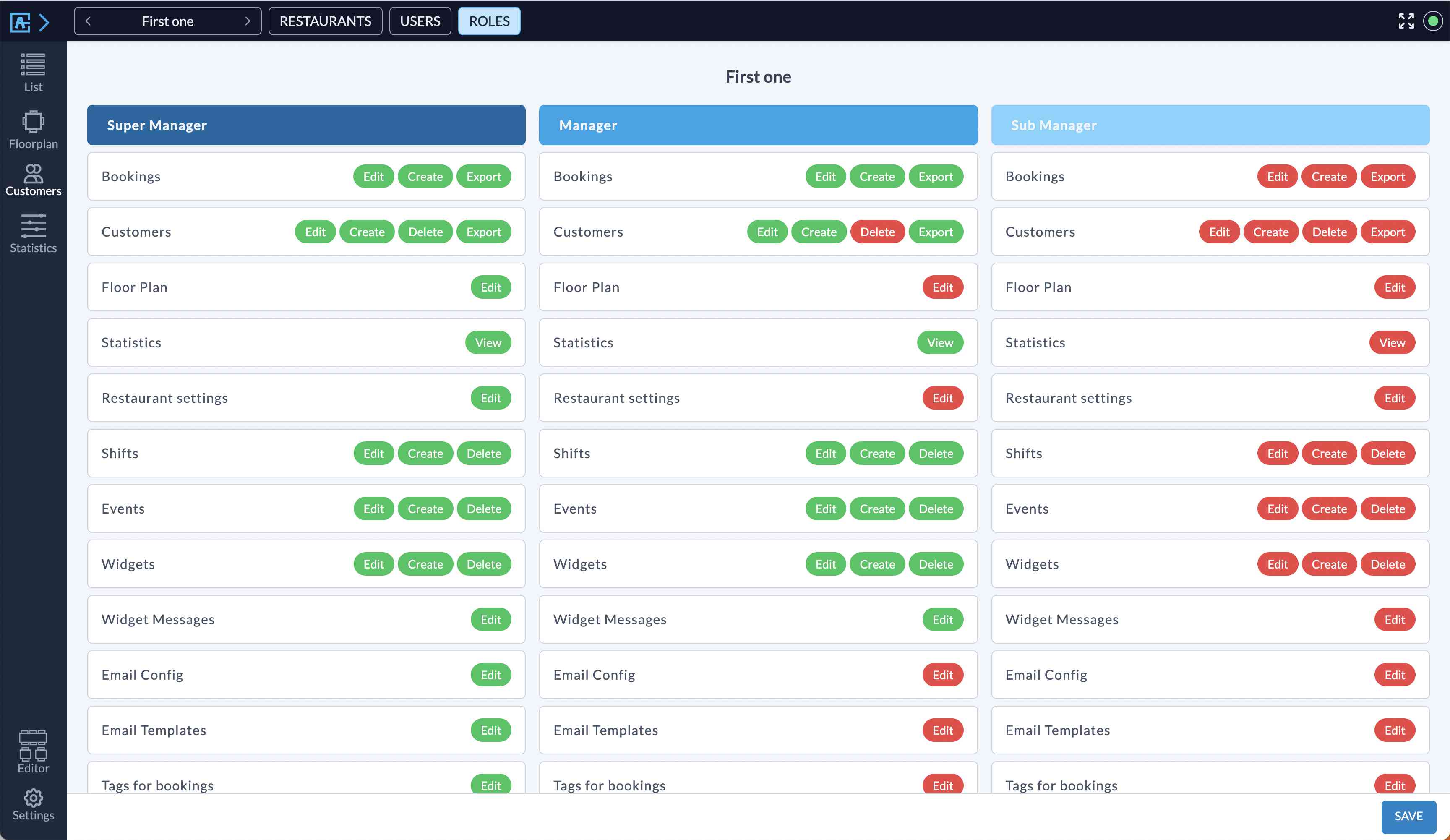Toggle Super Manager Bookings Export permission
The height and width of the screenshot is (840, 1450).
(x=483, y=177)
